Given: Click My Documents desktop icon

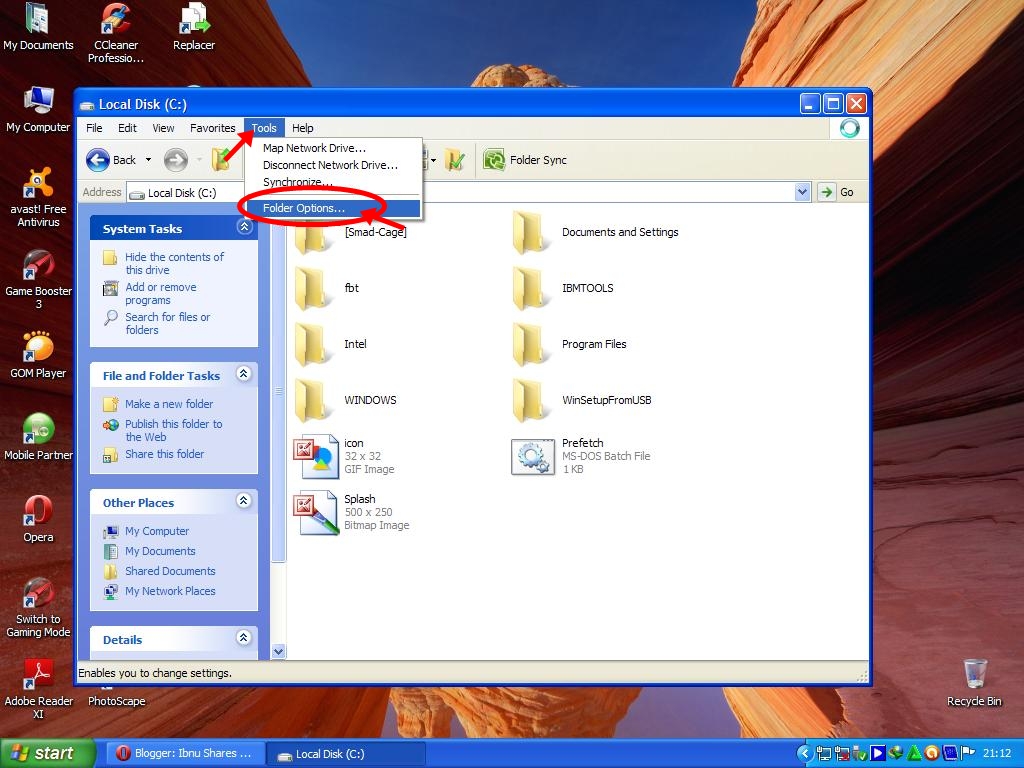Looking at the screenshot, I should click(x=38, y=27).
